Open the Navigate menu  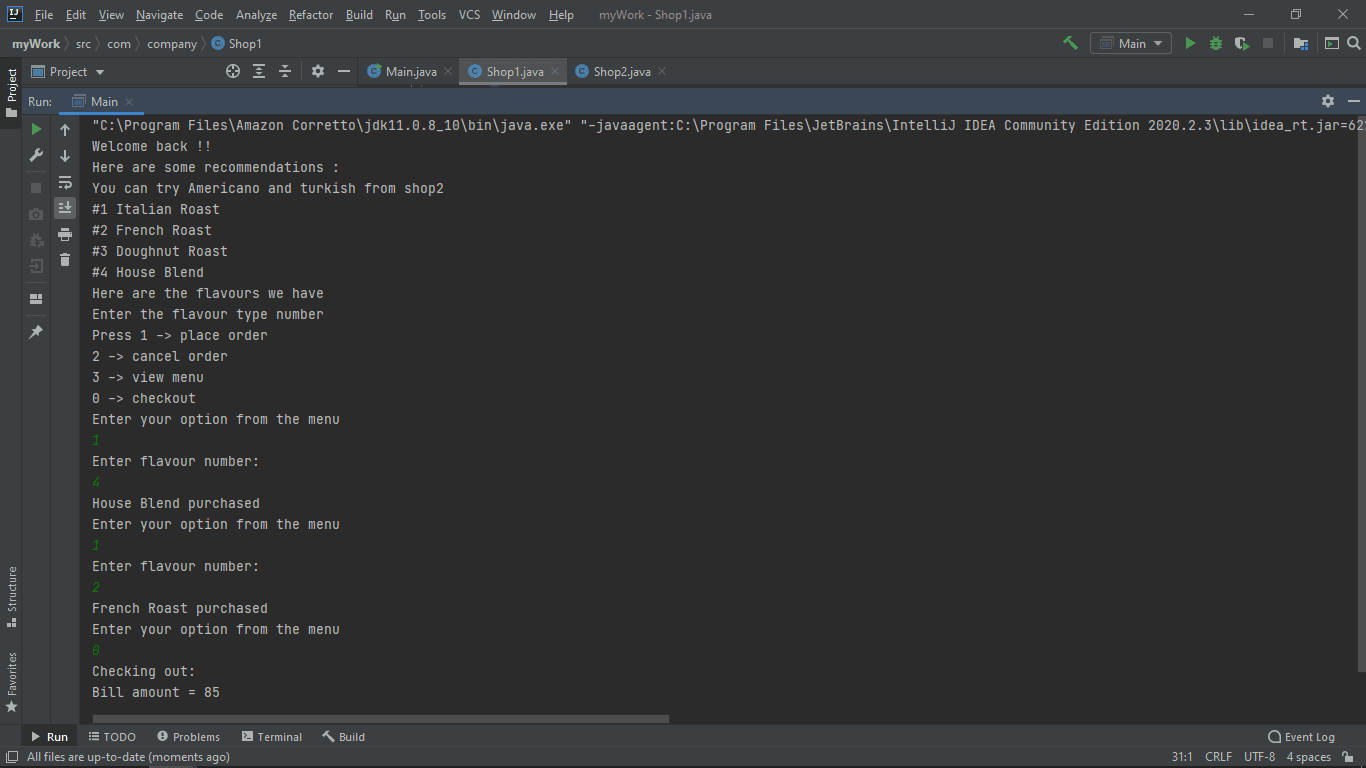(x=160, y=15)
